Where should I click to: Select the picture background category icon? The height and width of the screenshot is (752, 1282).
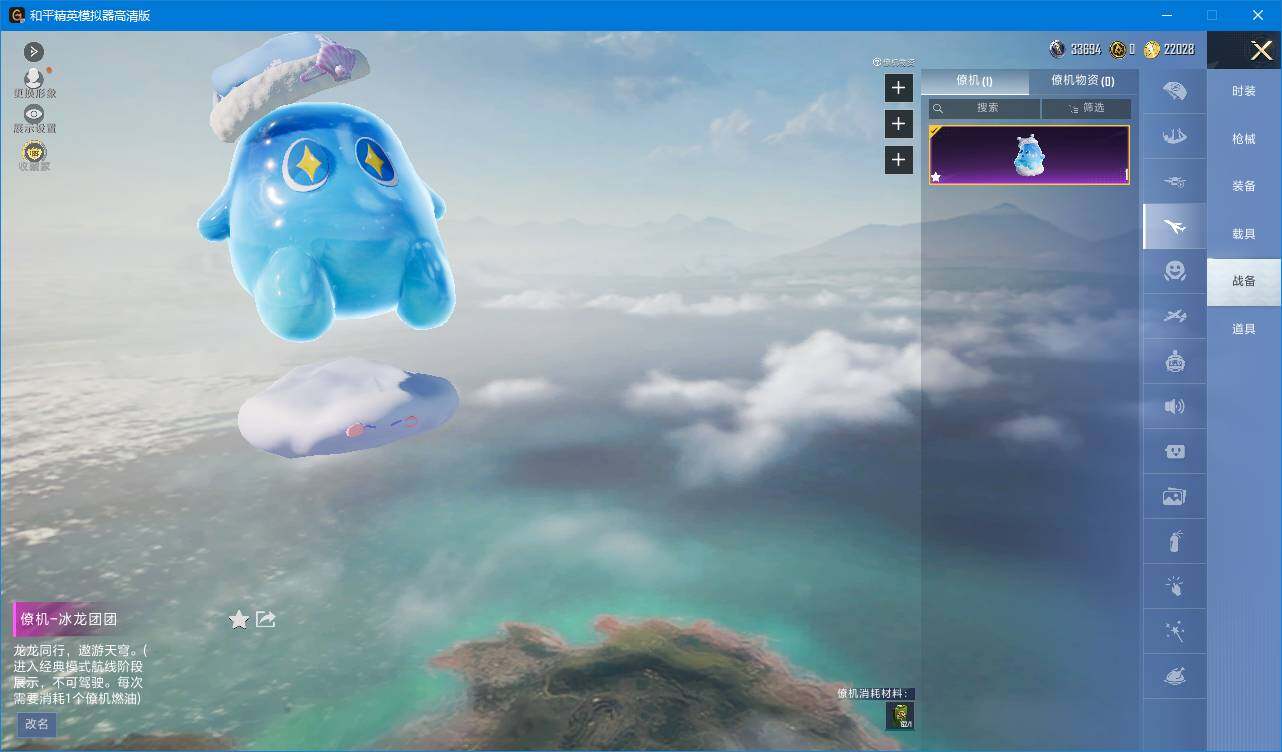tap(1174, 496)
